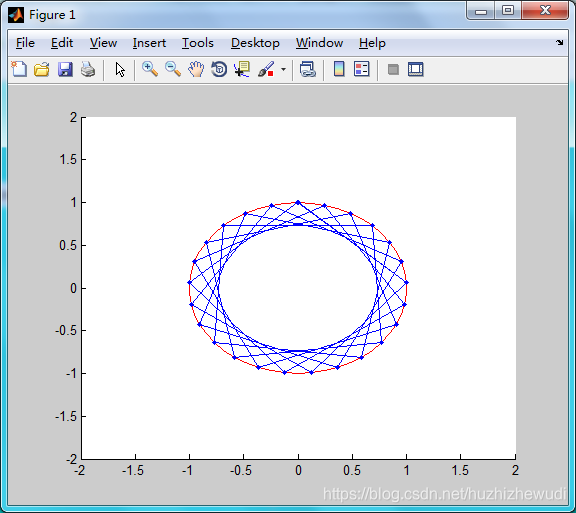Click the Figure 1 title text
The height and width of the screenshot is (513, 576).
[x=52, y=15]
